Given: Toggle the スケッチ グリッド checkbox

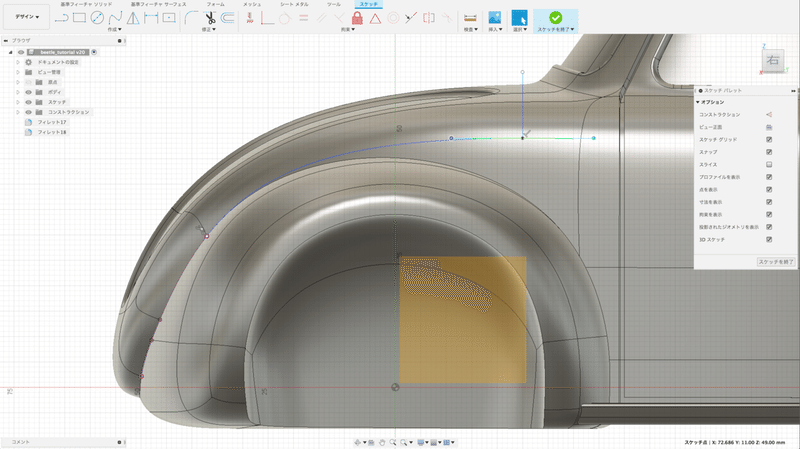Looking at the screenshot, I should [769, 140].
